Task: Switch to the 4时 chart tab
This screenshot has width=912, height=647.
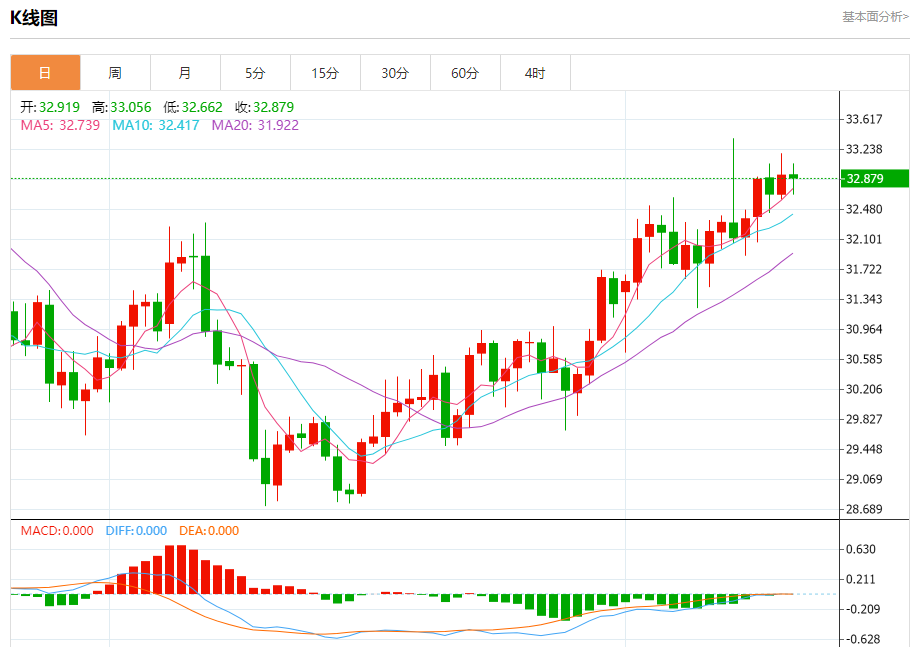Action: click(x=535, y=73)
